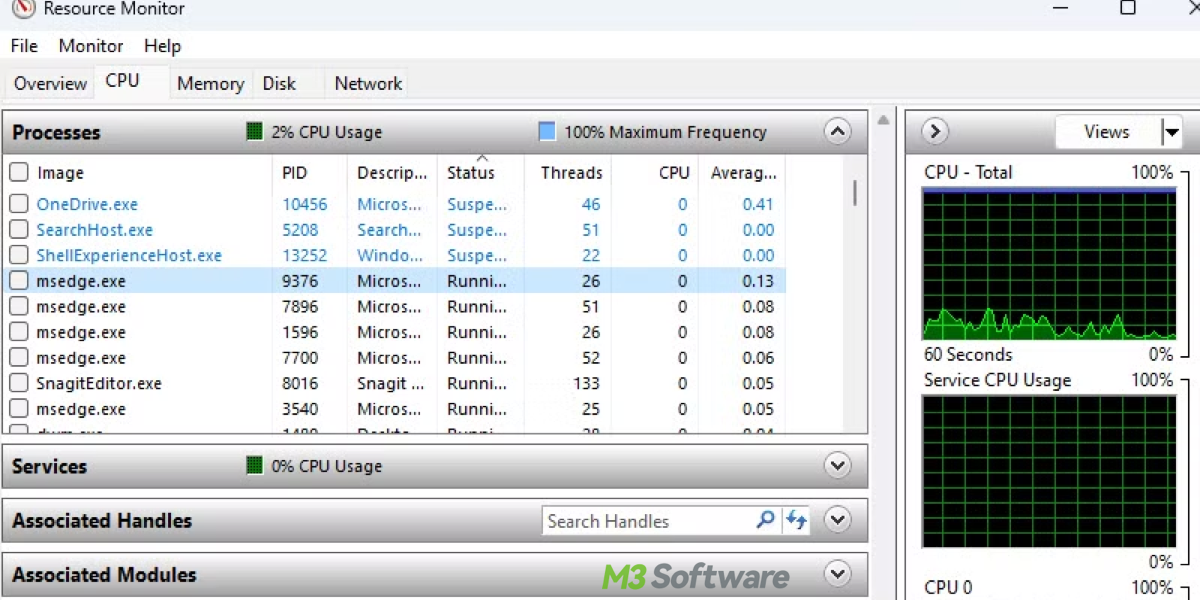Open the File menu
The image size is (1200, 600).
click(24, 46)
